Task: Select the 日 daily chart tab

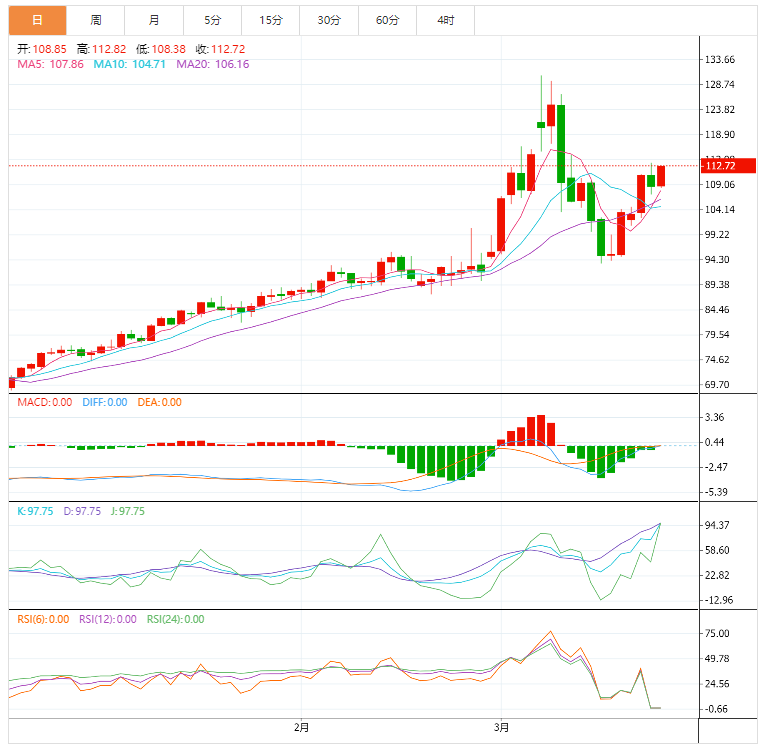Action: tap(37, 20)
